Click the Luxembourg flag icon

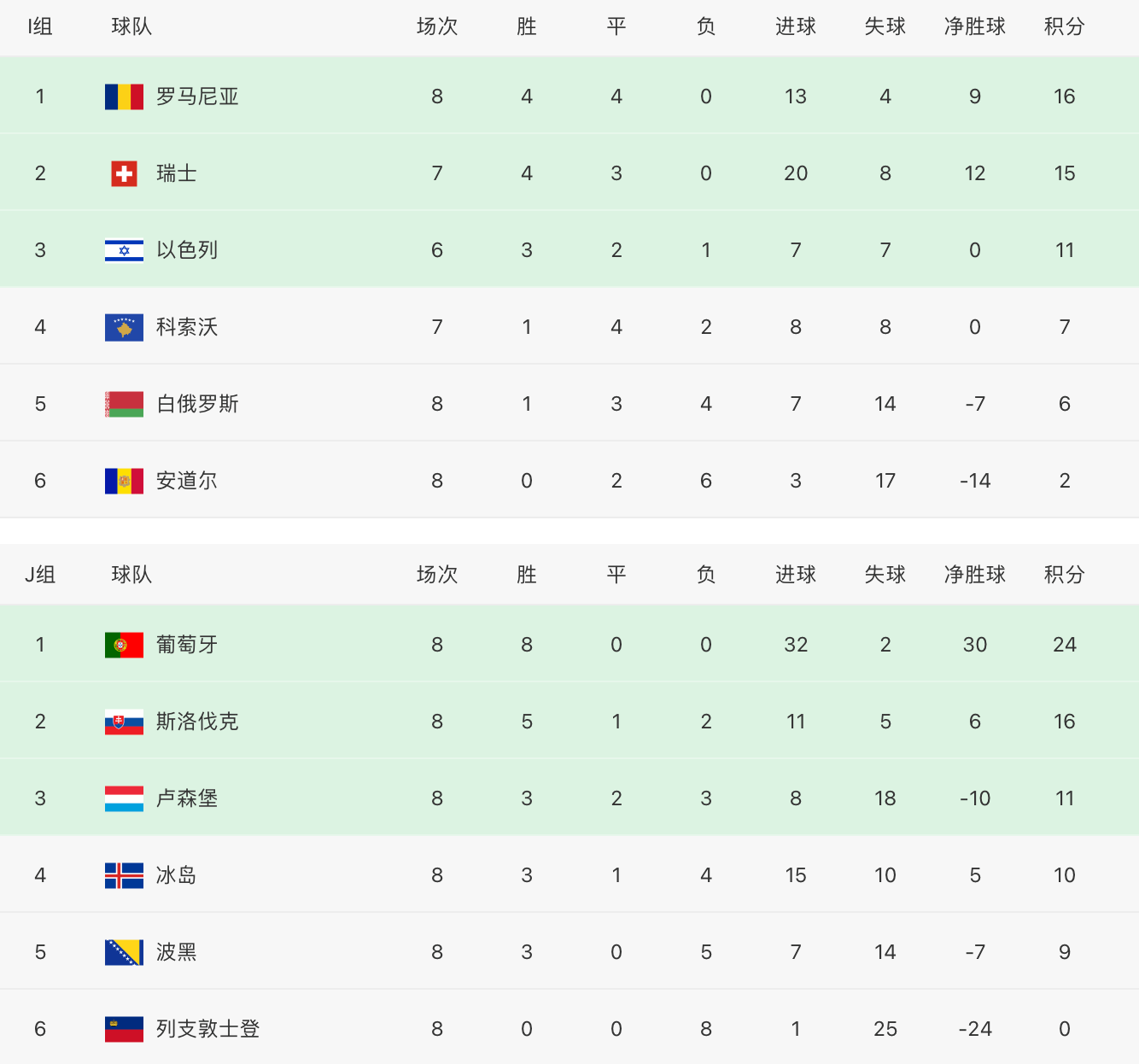[124, 798]
